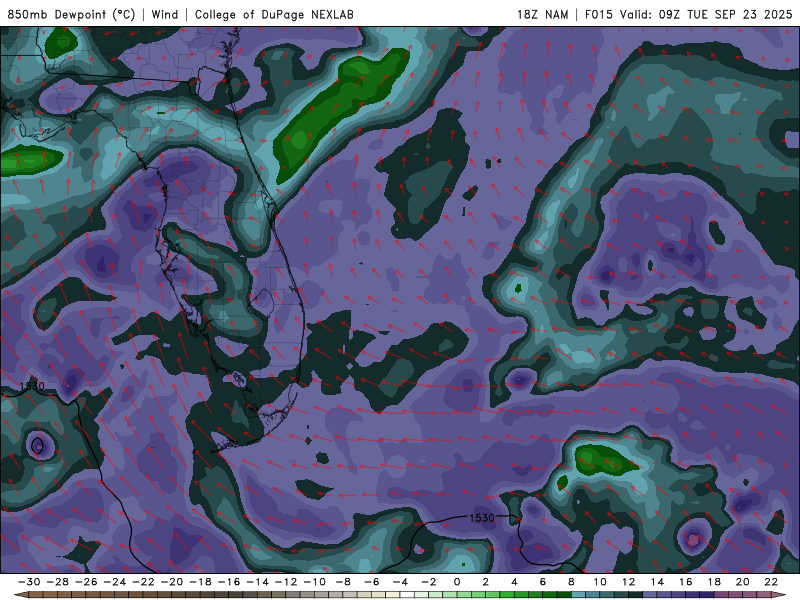Select the "-24" legend value

115,582
